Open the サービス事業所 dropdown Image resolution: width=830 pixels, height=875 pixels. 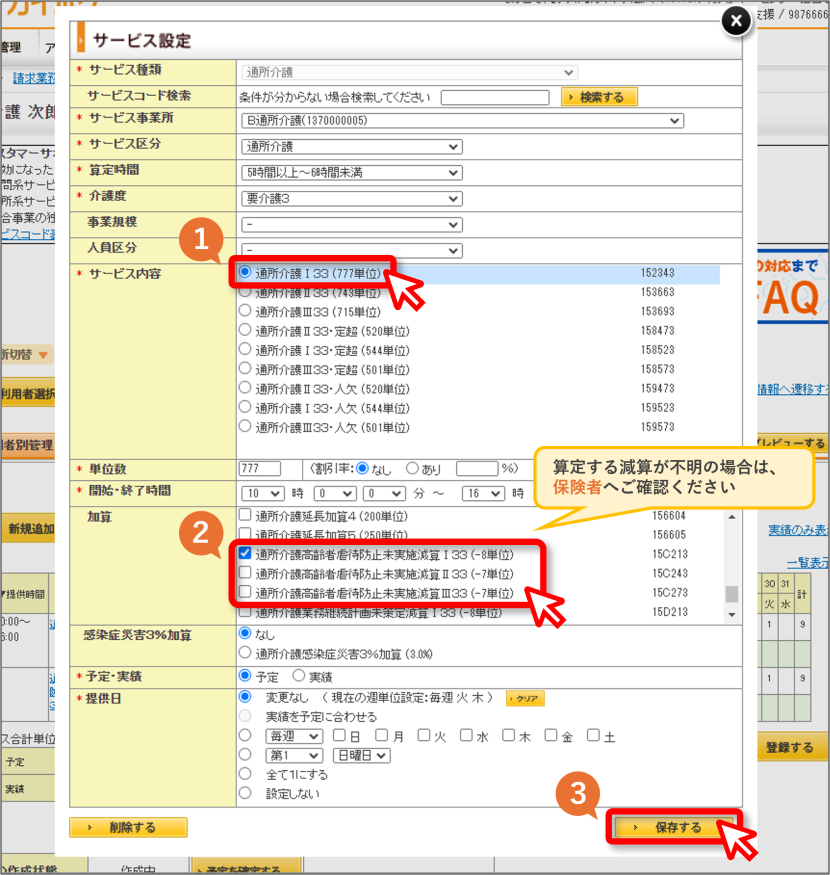(463, 121)
